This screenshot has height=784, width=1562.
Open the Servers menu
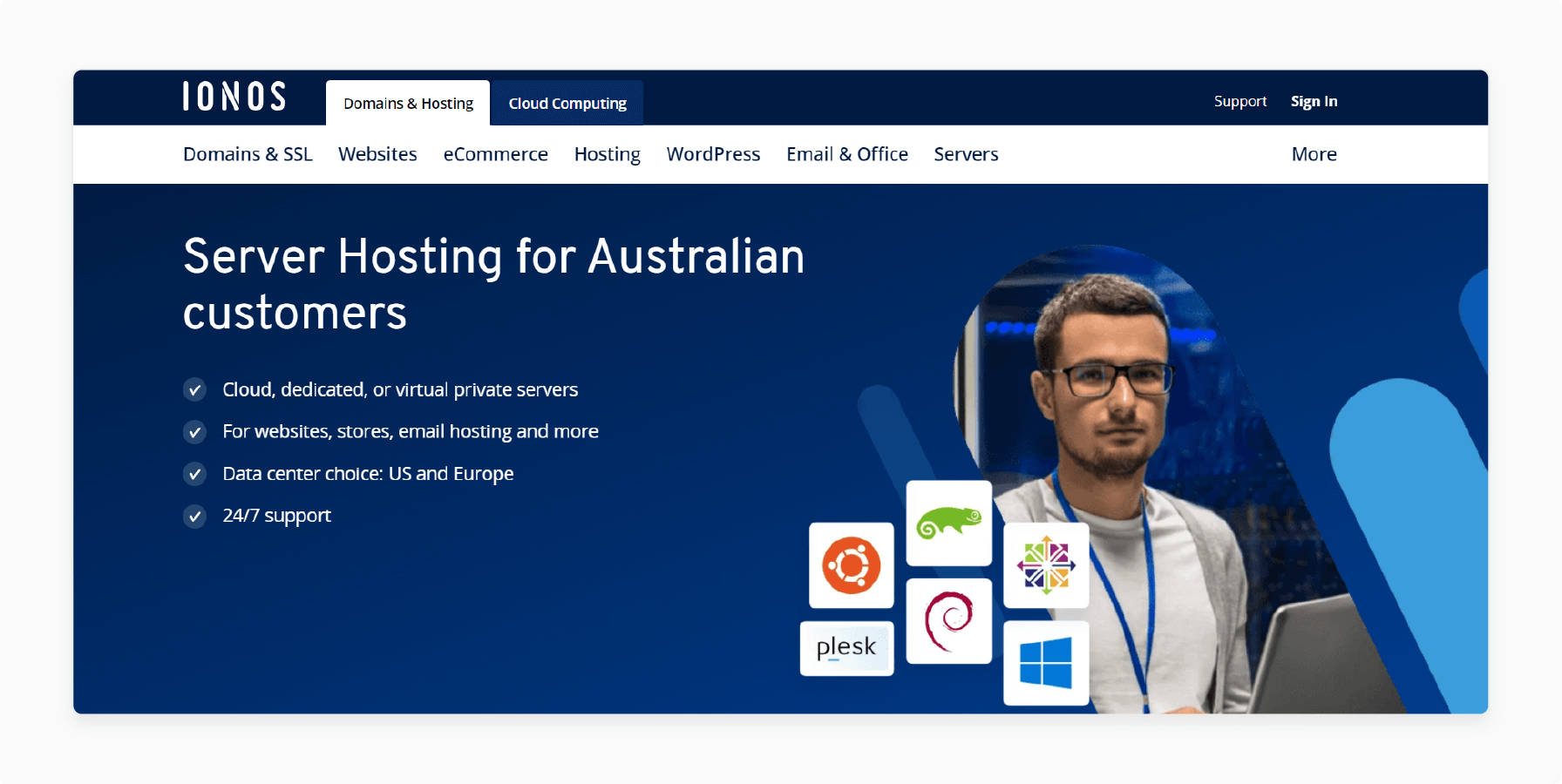[x=966, y=154]
